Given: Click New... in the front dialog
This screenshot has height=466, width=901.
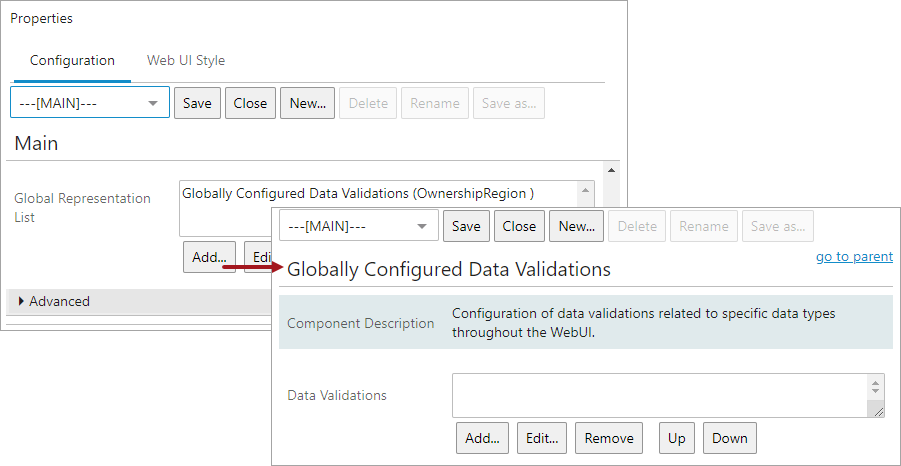Looking at the screenshot, I should pyautogui.click(x=576, y=226).
